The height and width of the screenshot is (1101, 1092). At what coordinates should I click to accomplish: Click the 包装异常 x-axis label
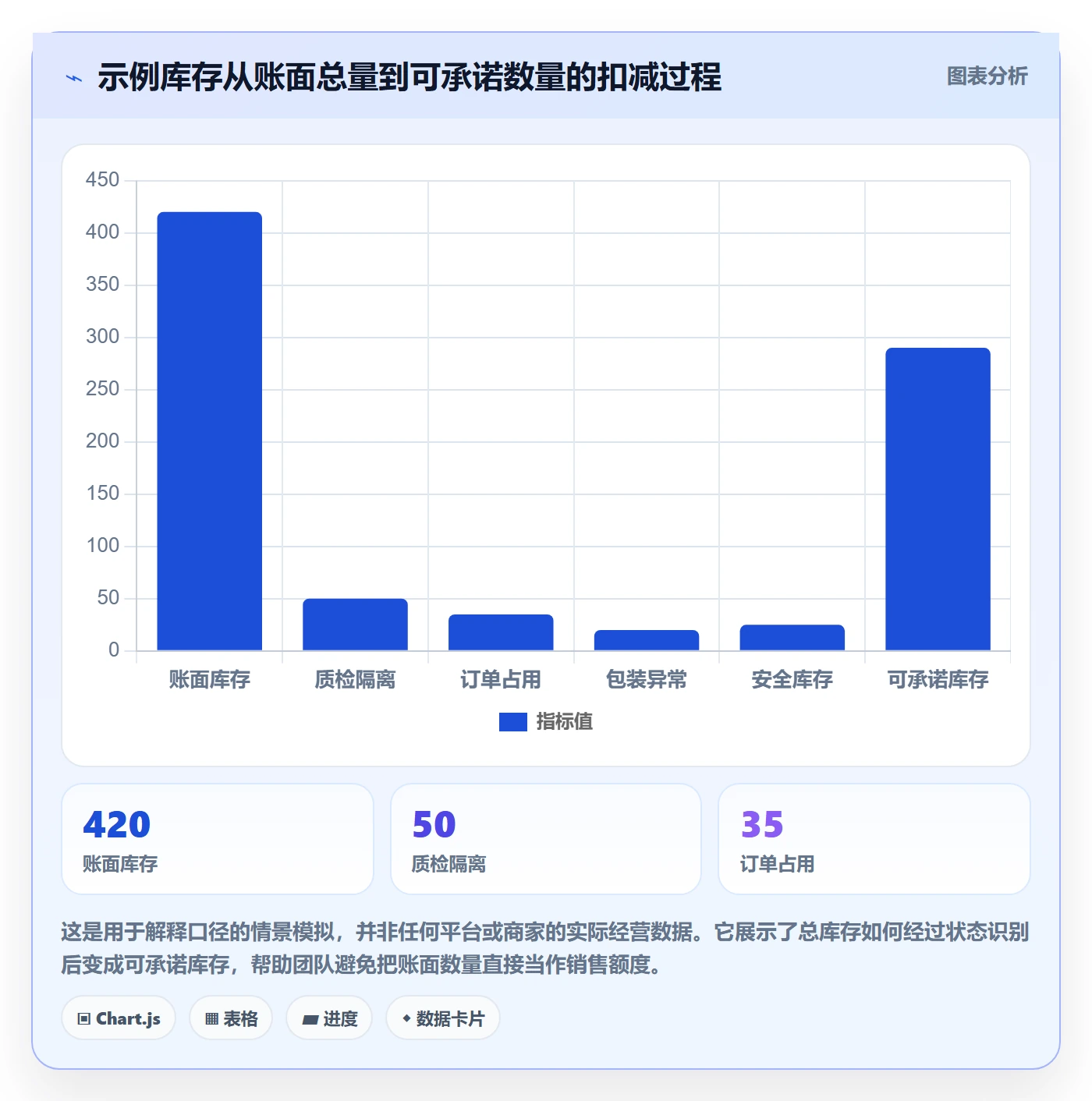(647, 680)
